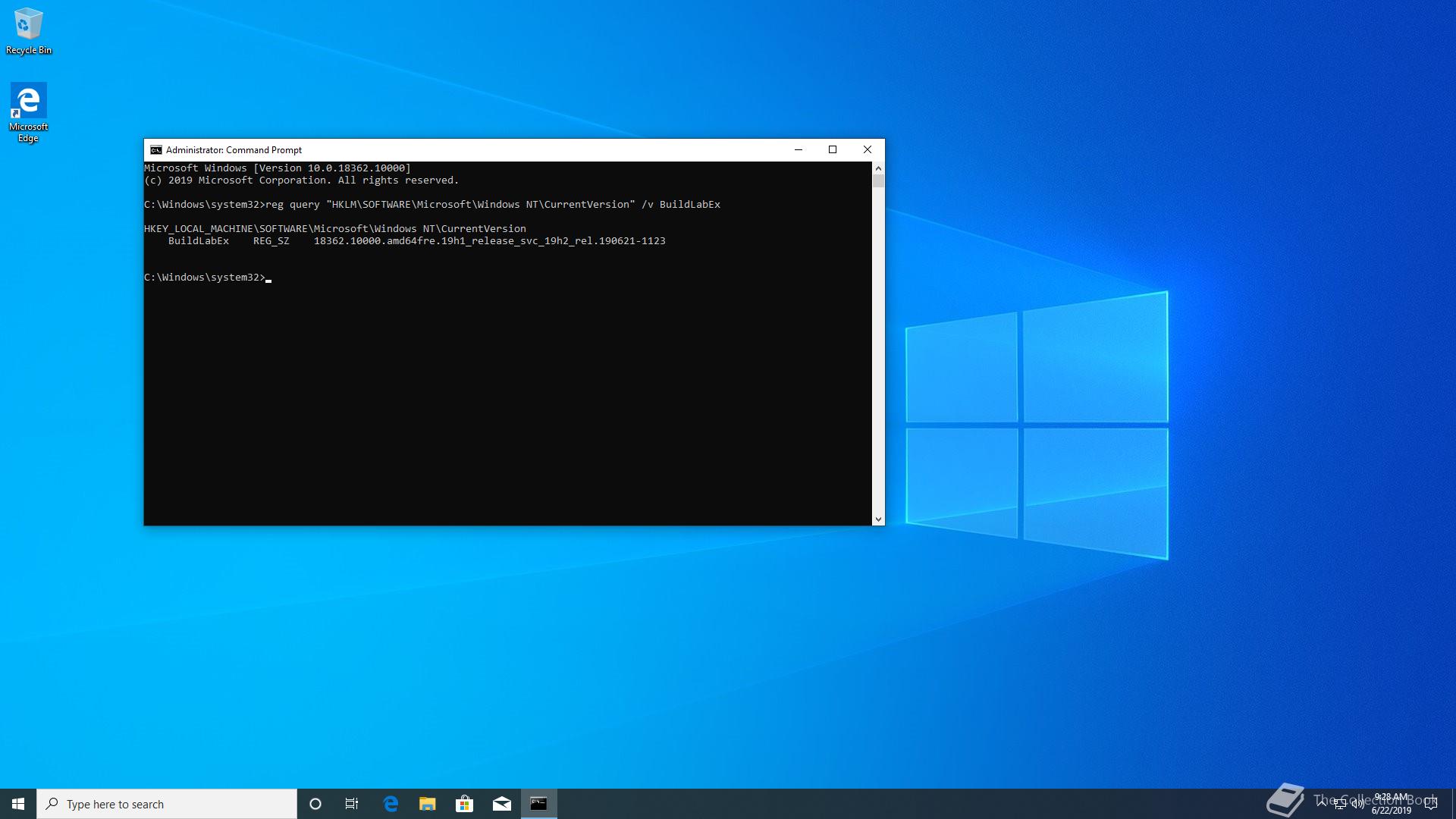1456x819 pixels.
Task: Click the Command Prompt scrollbar thumb
Action: coord(879,180)
